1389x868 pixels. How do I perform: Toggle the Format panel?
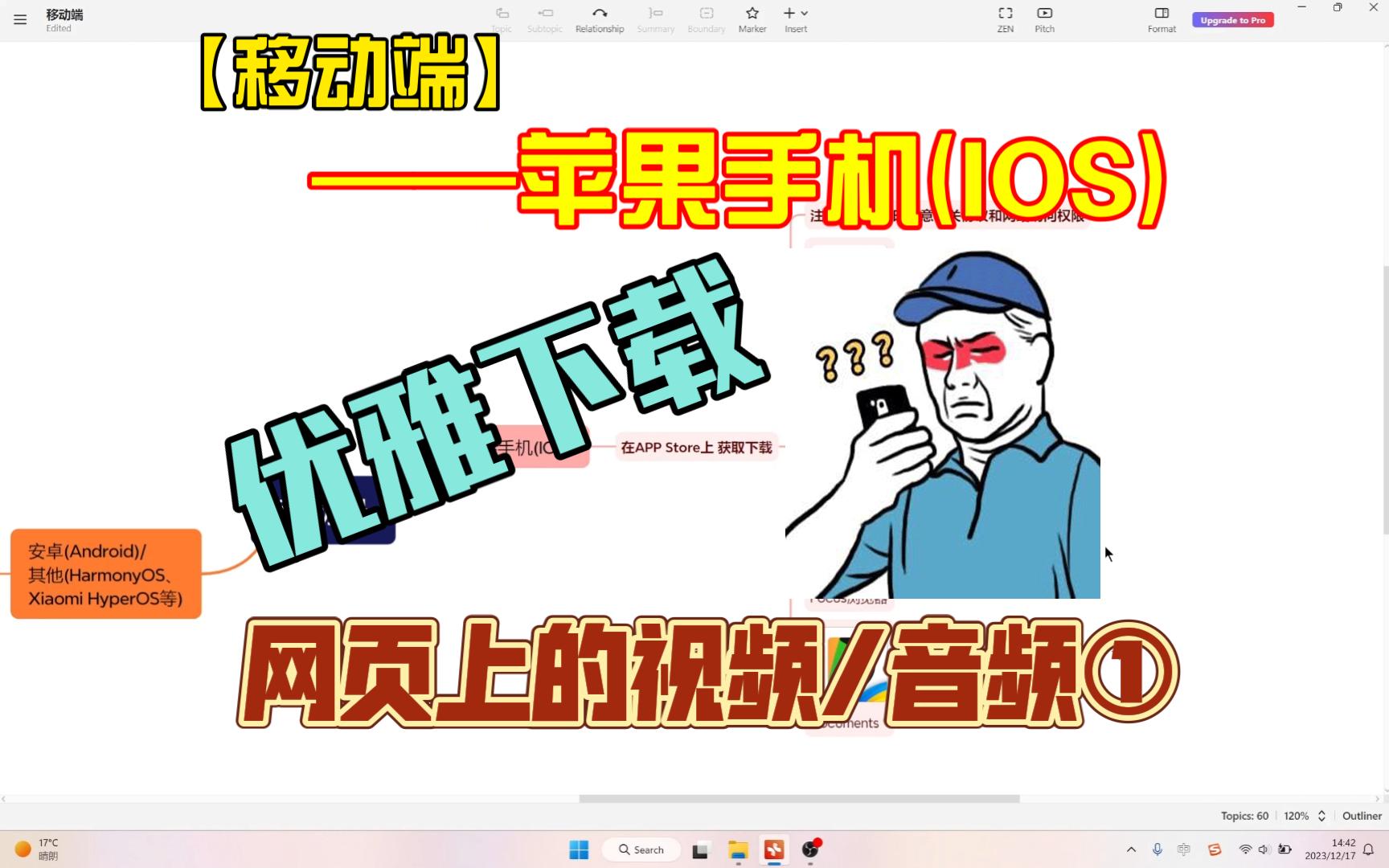[x=1162, y=20]
